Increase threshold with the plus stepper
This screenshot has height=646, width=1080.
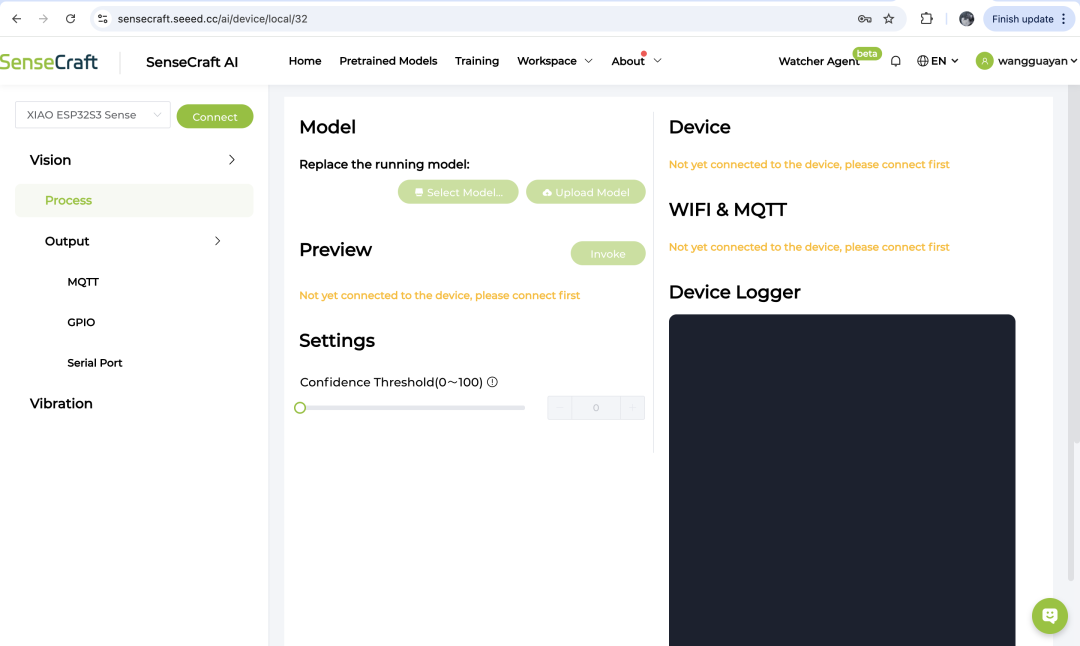coord(632,408)
